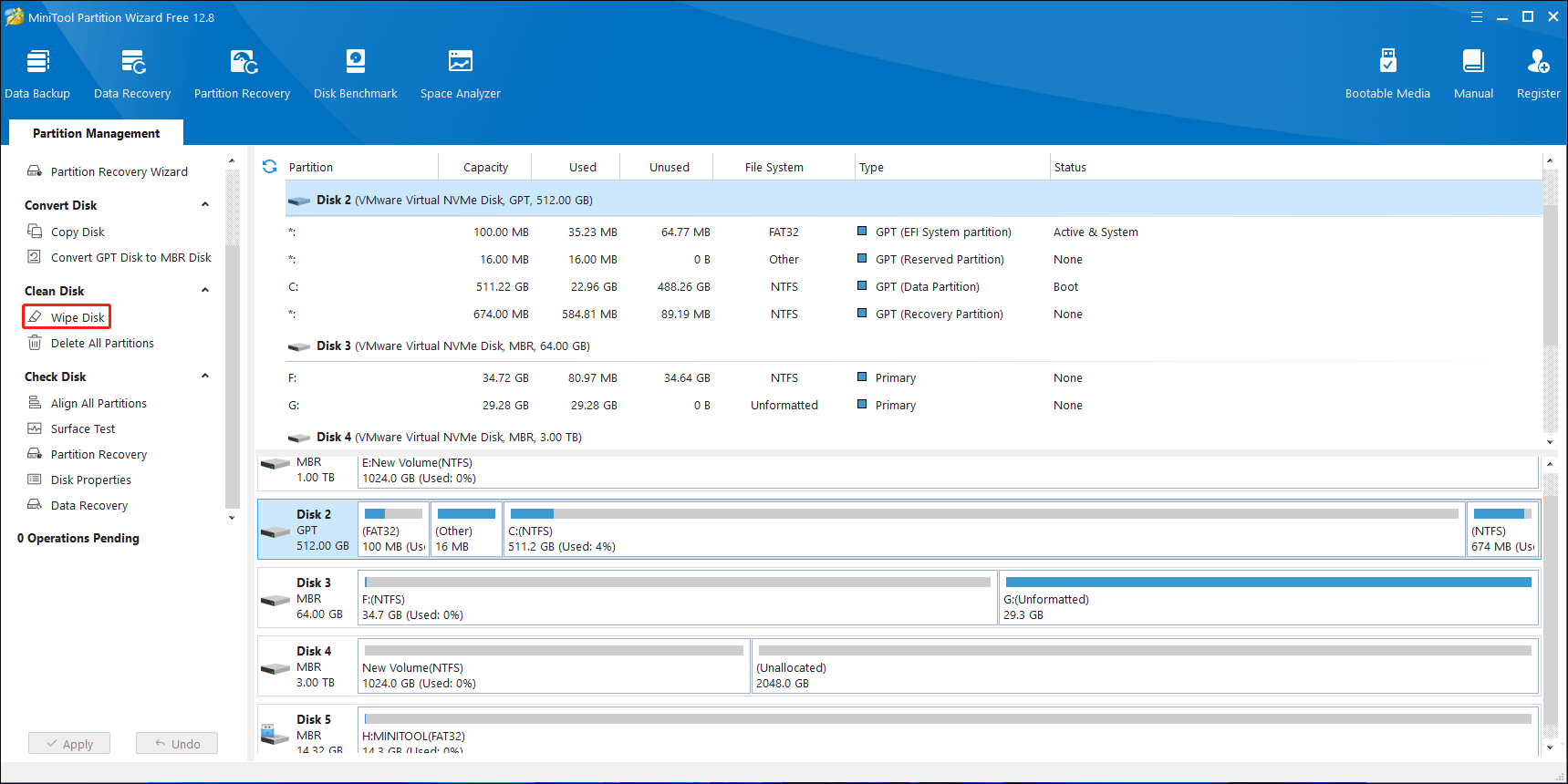Launch Data Recovery from the toolbar
Image resolution: width=1568 pixels, height=784 pixels.
pos(132,74)
